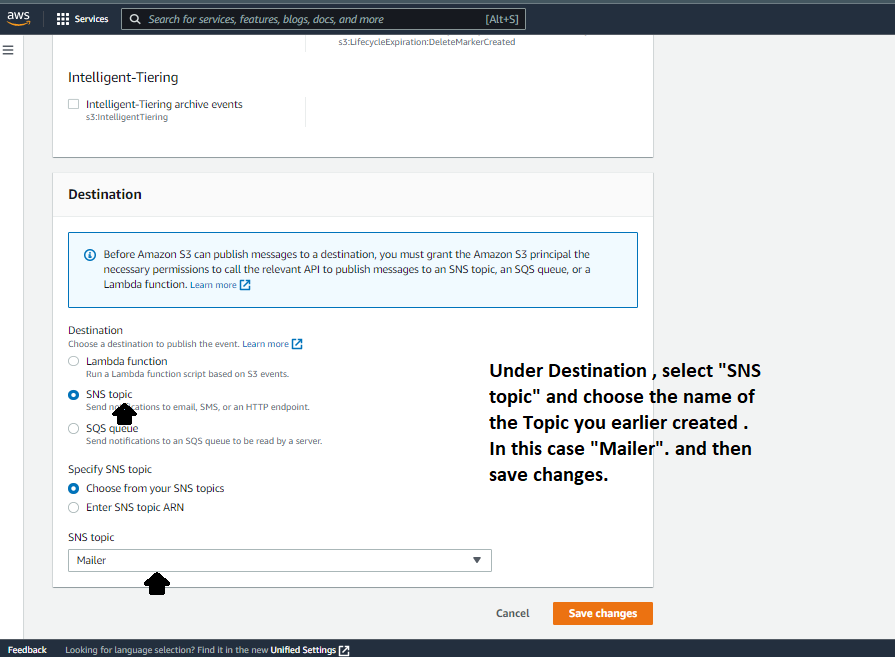Open Learn more link in permissions notice

[213, 285]
